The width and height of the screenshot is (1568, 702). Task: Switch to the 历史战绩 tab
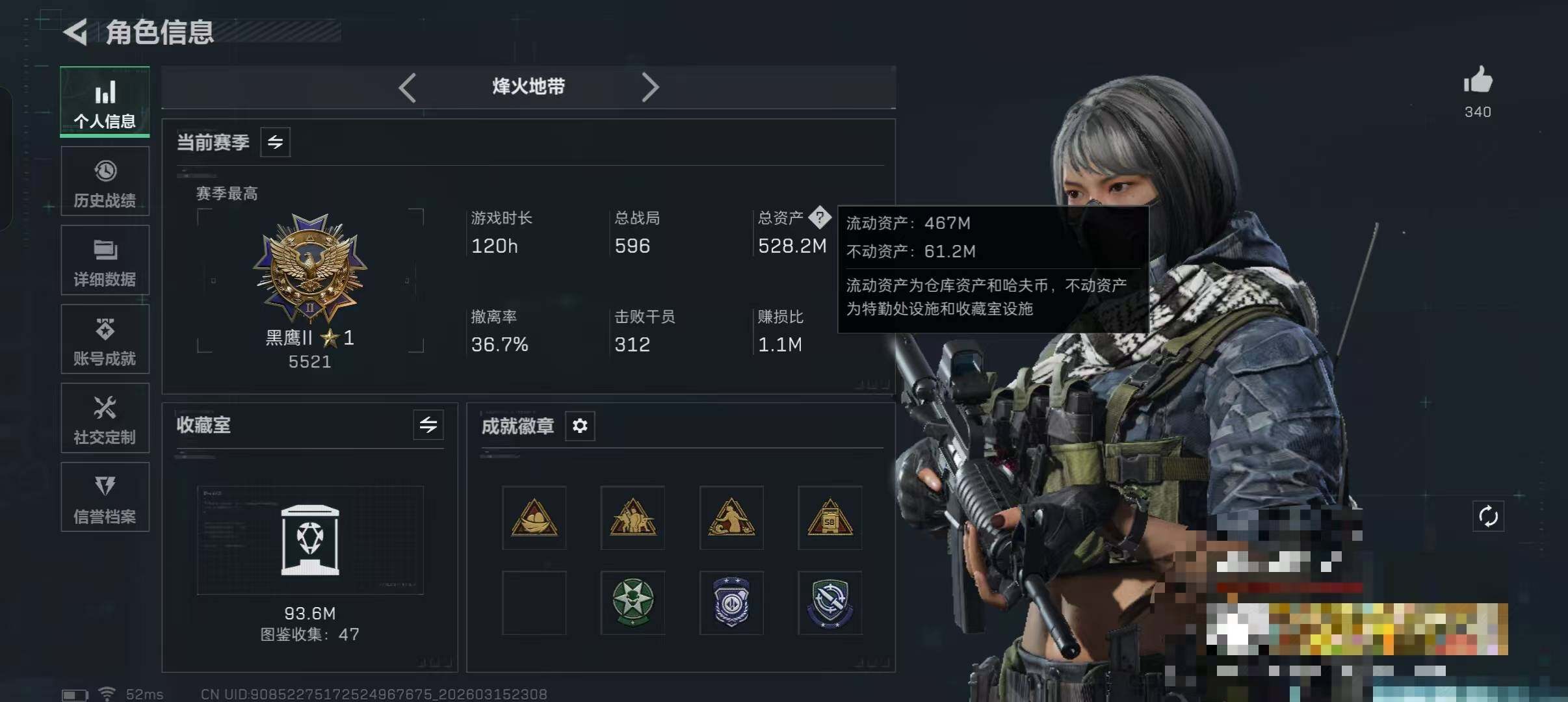[x=105, y=181]
